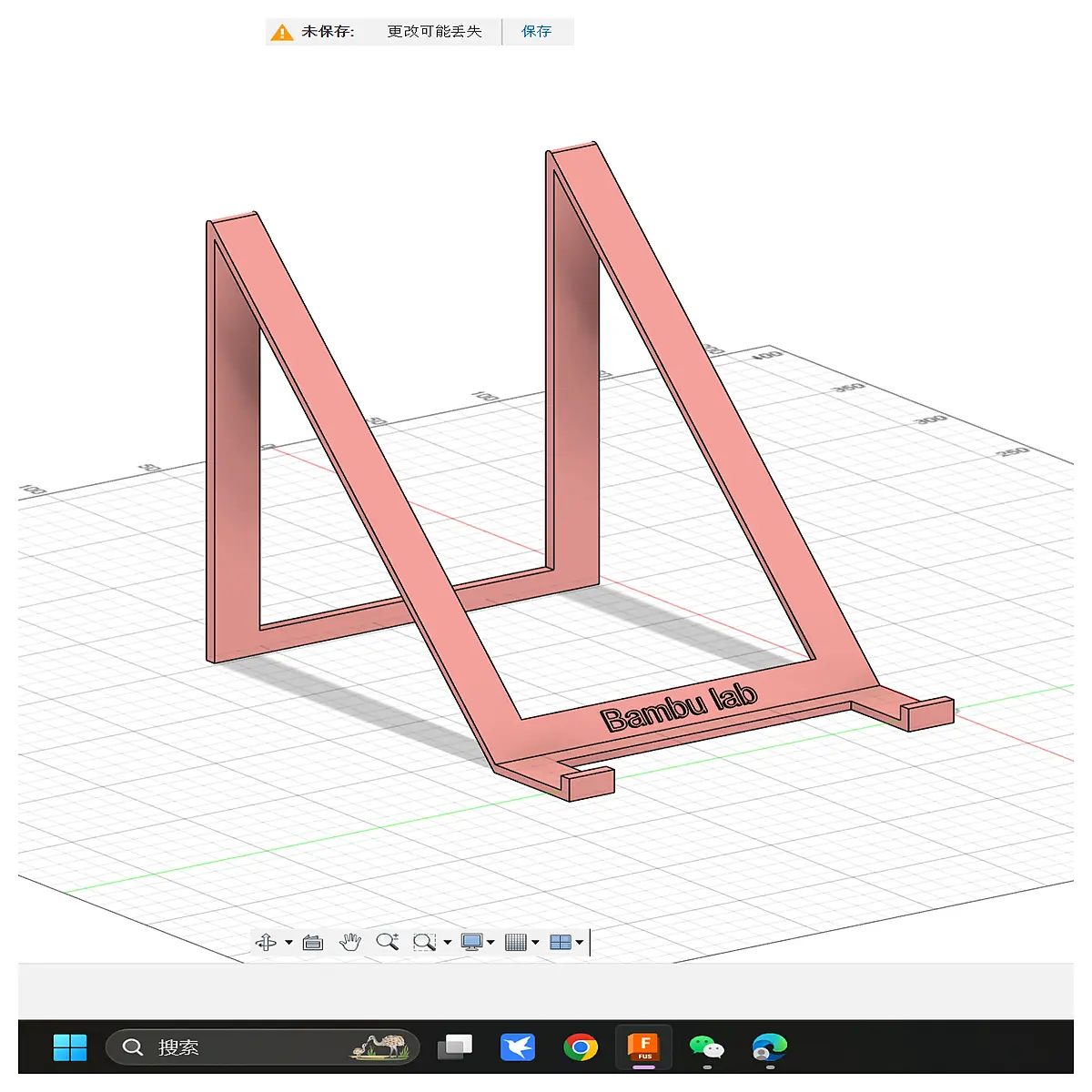Viewport: 1092px width, 1092px height.
Task: Open Task View from the taskbar
Action: coord(455,1047)
